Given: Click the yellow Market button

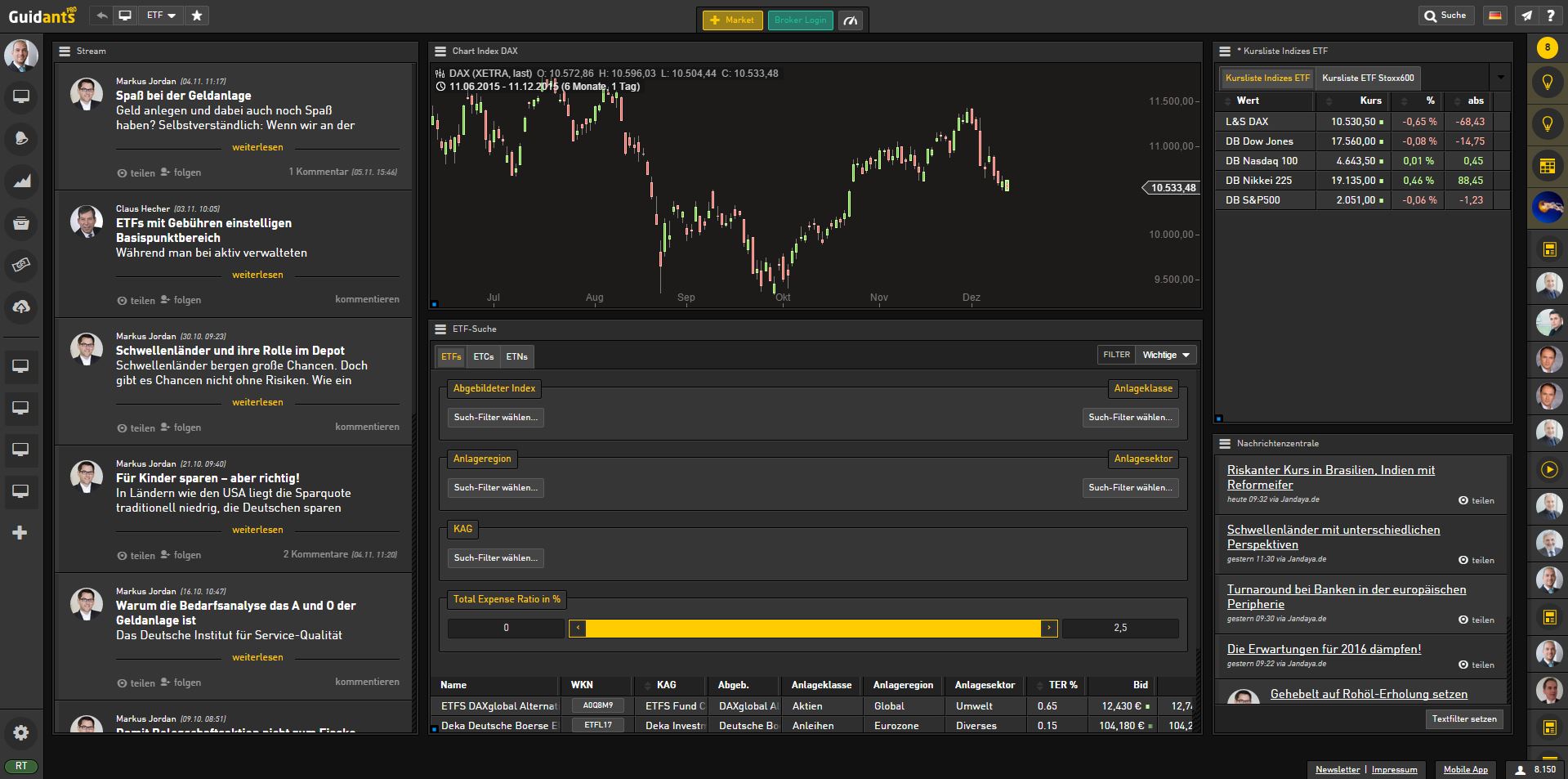Looking at the screenshot, I should pos(732,20).
